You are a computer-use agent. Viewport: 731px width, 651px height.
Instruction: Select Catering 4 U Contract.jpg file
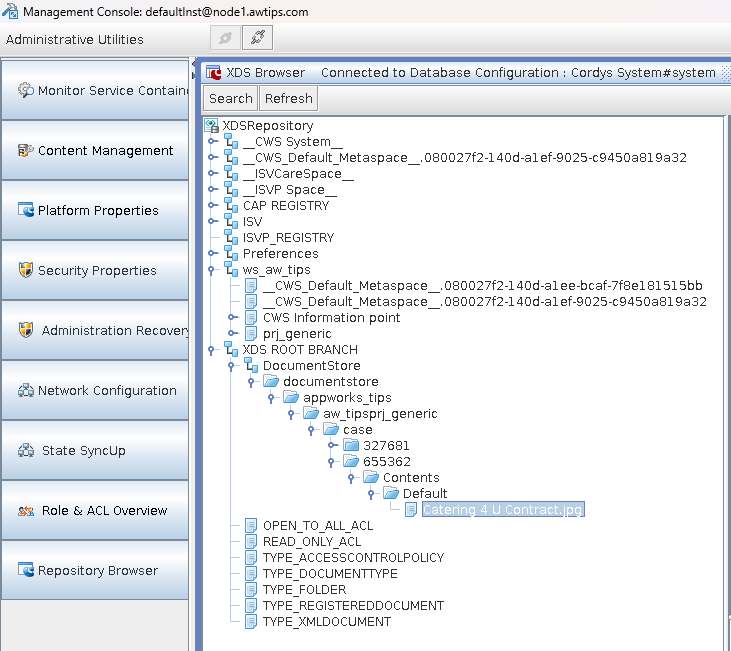point(502,510)
